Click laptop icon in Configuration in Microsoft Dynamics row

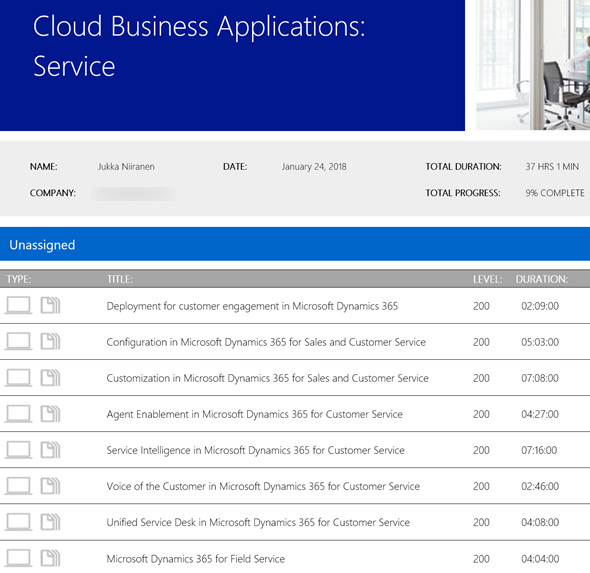click(18, 341)
